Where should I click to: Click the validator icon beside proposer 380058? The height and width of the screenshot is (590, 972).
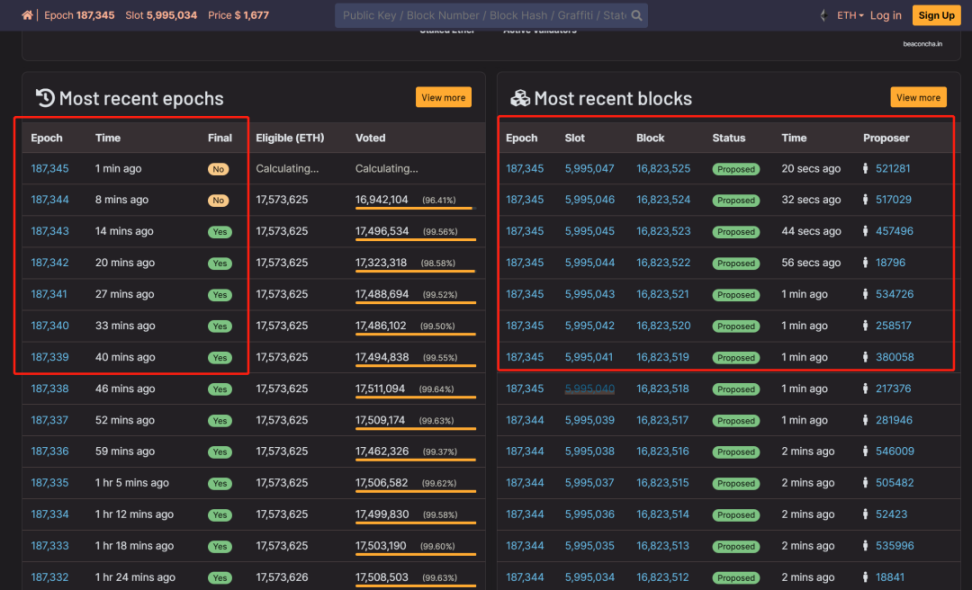865,357
